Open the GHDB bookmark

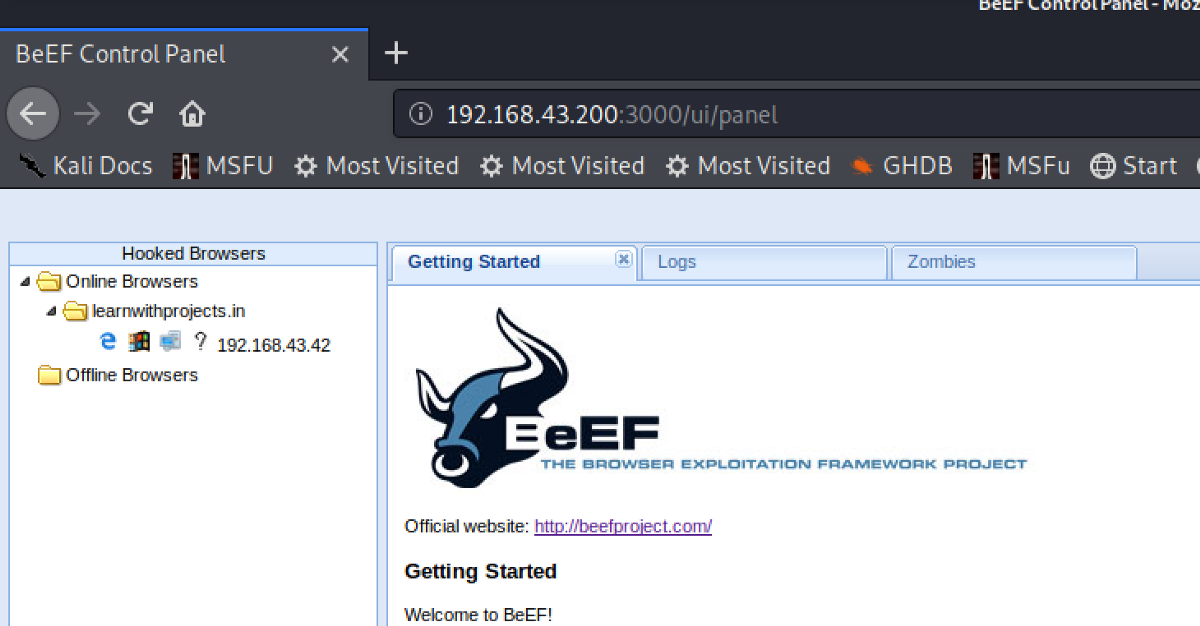click(901, 166)
